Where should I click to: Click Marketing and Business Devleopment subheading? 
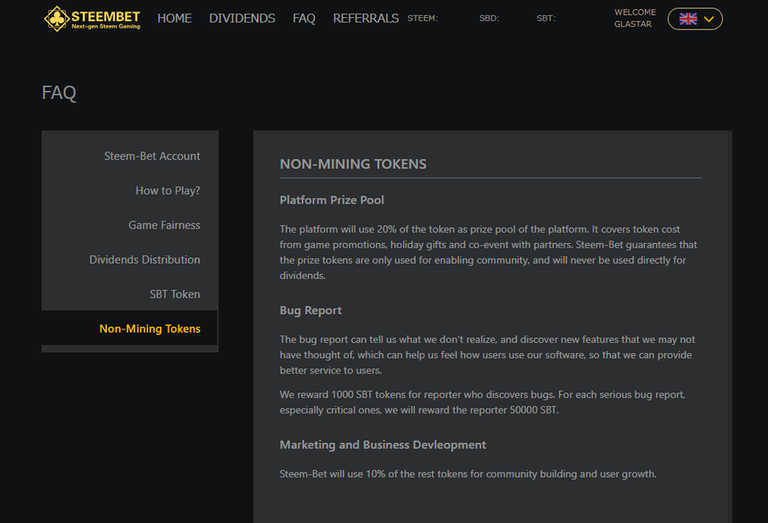pos(383,445)
